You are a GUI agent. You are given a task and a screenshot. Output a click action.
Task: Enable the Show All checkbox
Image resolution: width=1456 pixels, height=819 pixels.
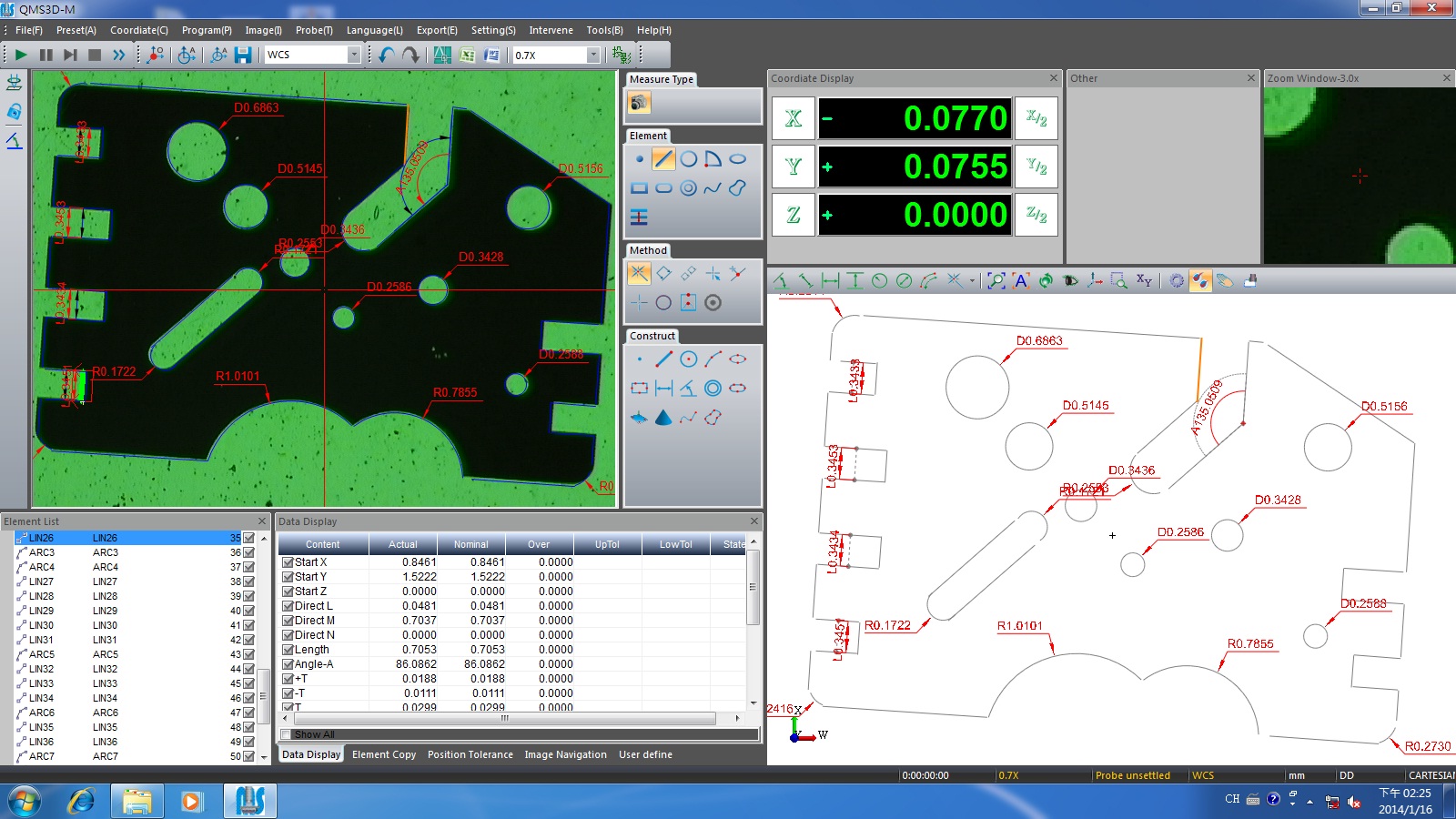(286, 734)
